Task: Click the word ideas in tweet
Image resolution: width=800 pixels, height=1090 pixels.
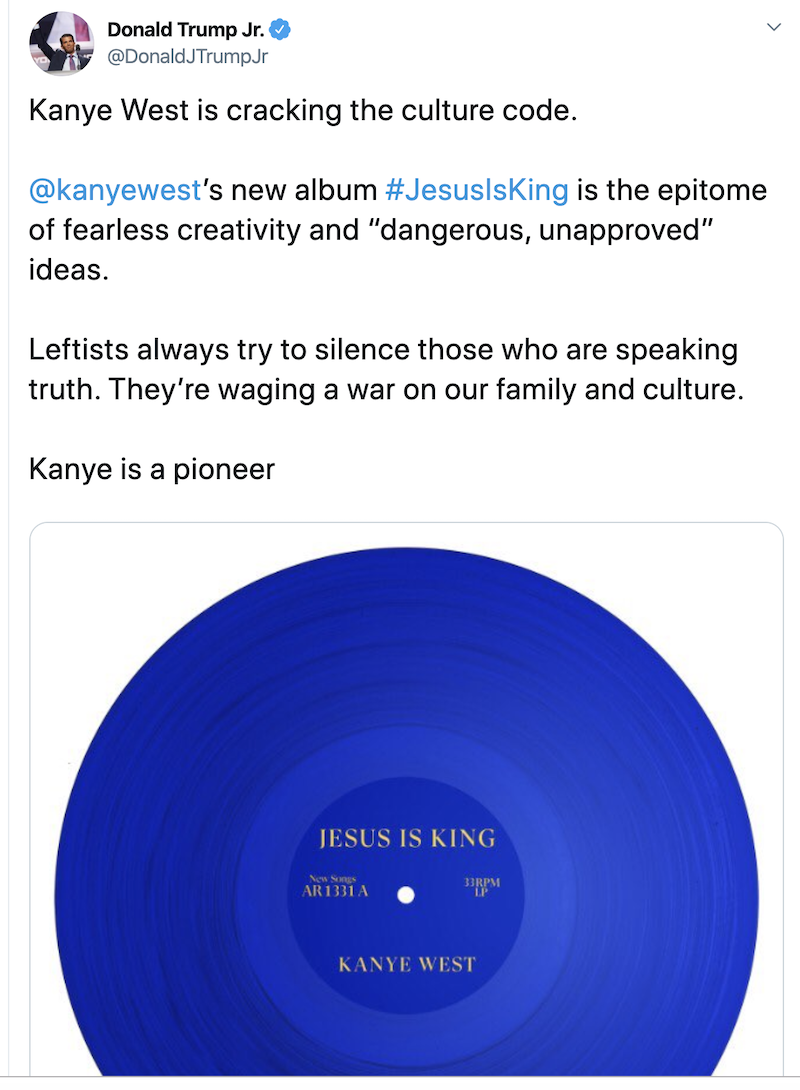Action: coord(69,270)
